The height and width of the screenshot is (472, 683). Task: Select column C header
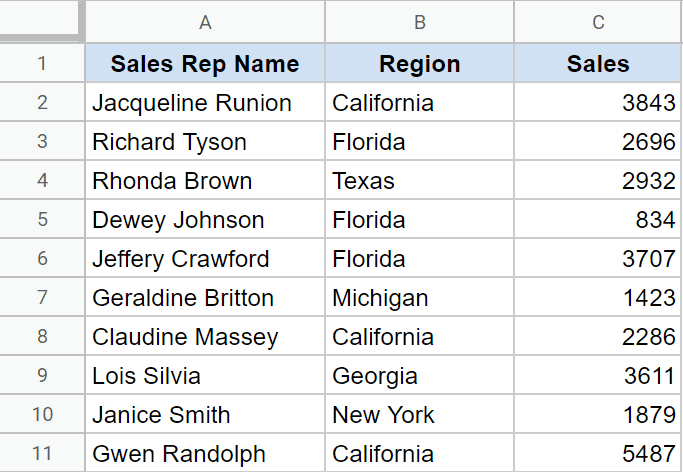tap(598, 21)
